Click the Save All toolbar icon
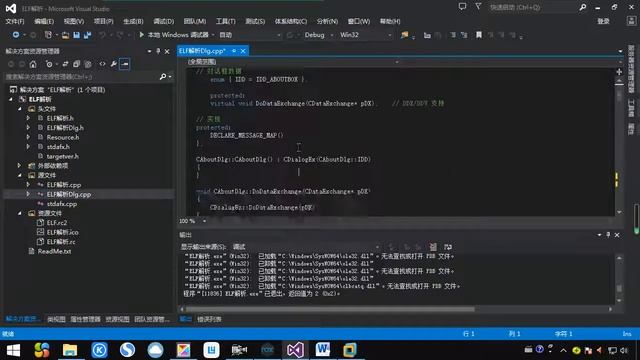Screen dimensions: 640x360 tap(87, 36)
